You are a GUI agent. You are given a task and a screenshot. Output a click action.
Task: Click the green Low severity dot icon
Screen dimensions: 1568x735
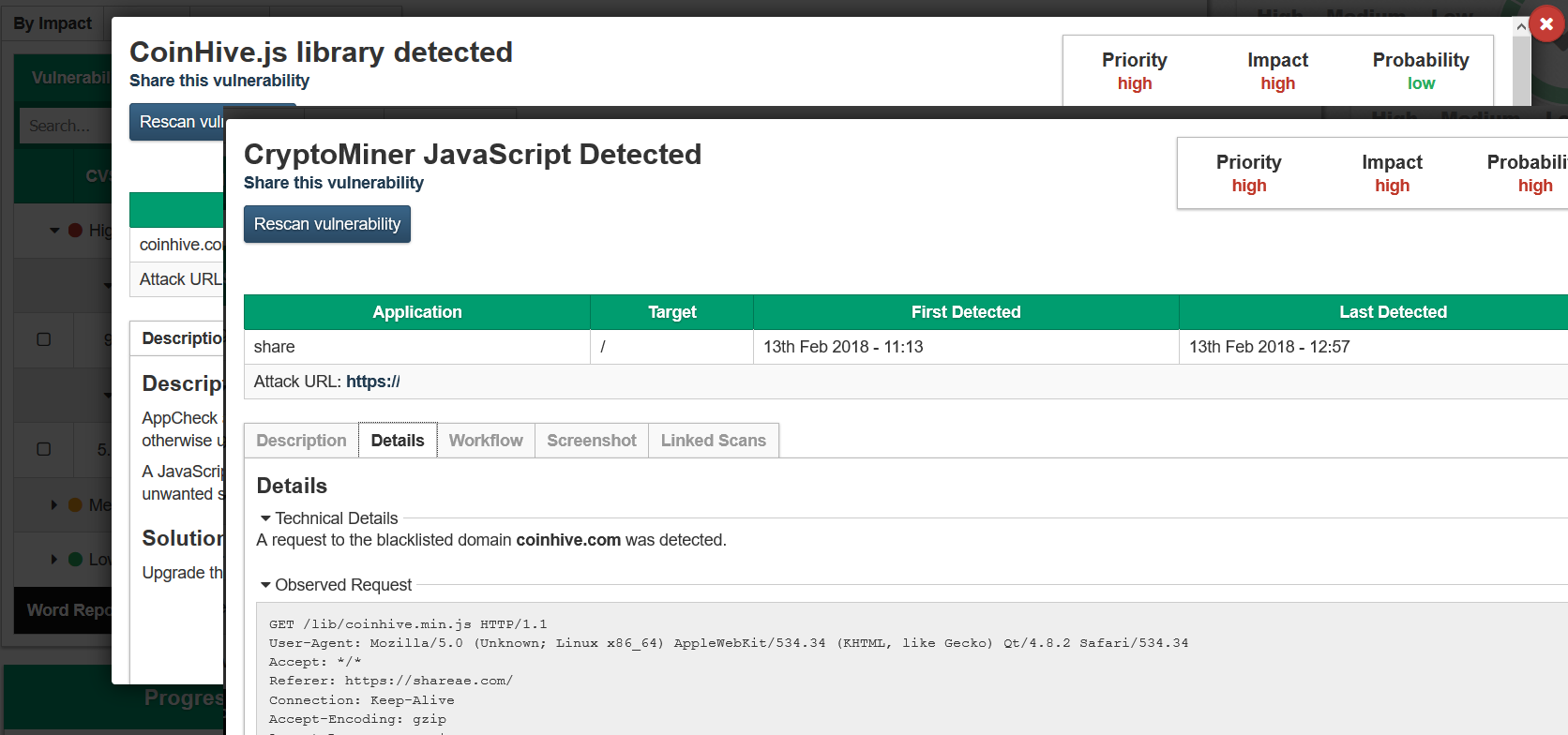[75, 560]
